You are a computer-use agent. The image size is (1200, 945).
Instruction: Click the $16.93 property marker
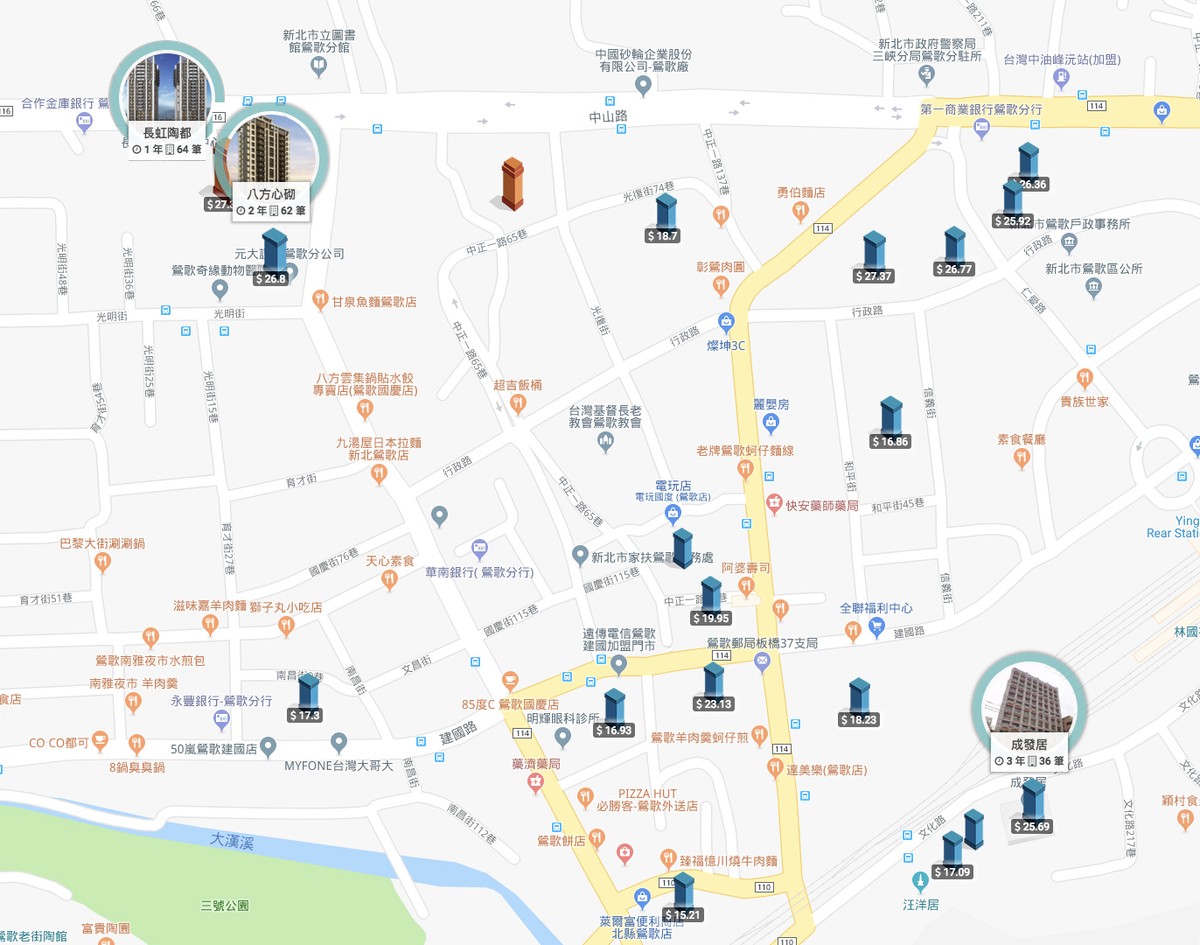614,713
